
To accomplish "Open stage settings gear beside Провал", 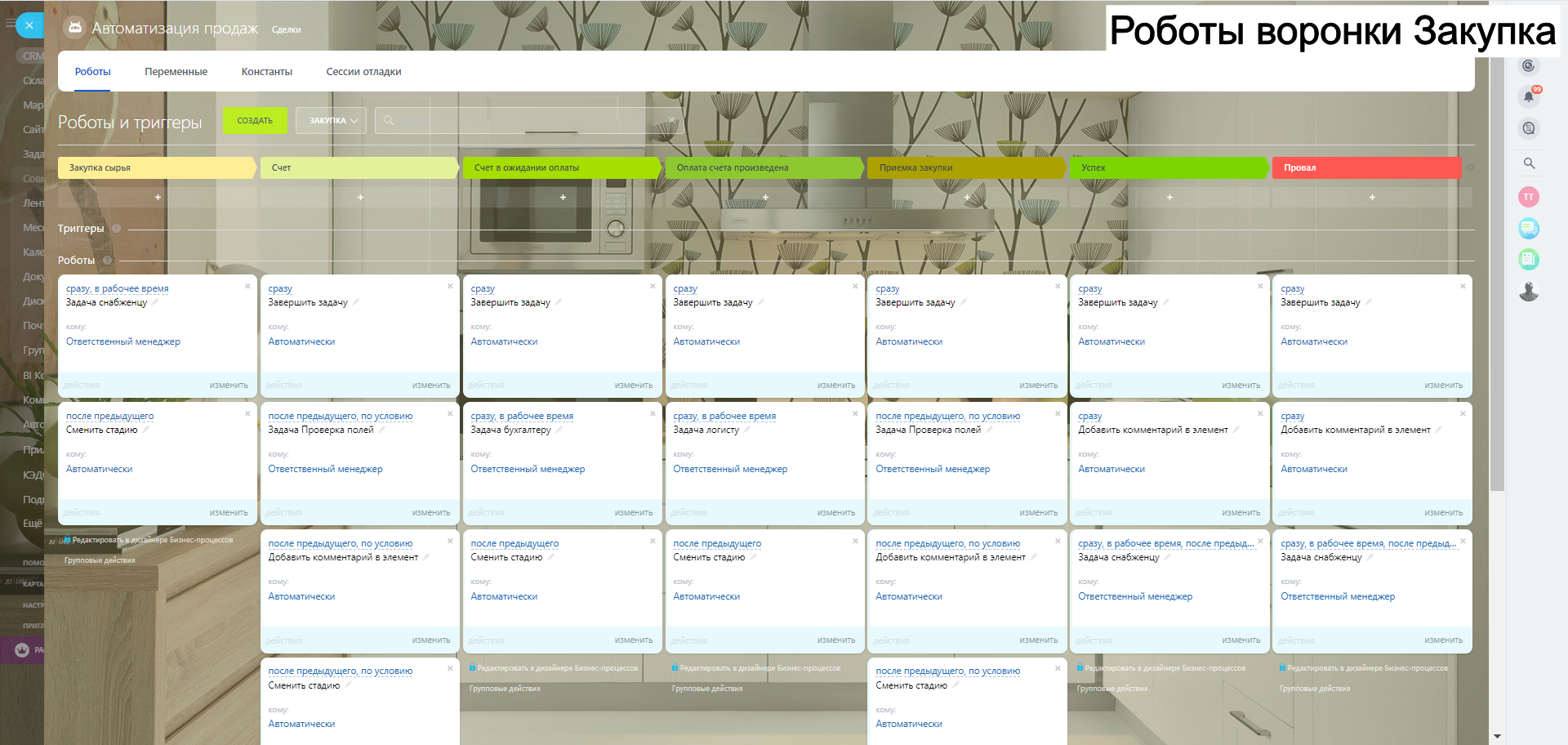I will (1470, 167).
